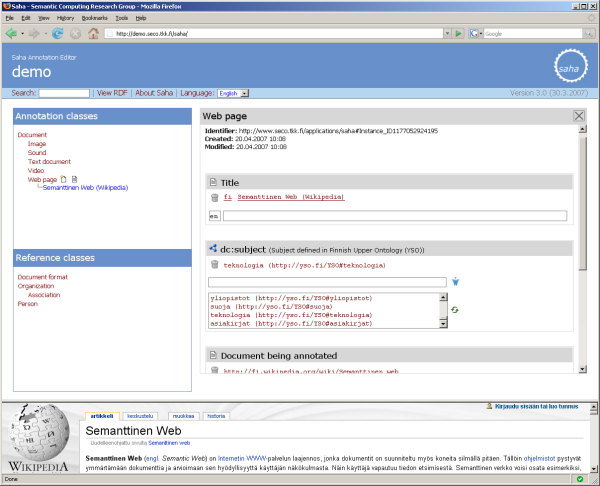Select the Image annotation class
600x486 pixels.
[x=37, y=144]
